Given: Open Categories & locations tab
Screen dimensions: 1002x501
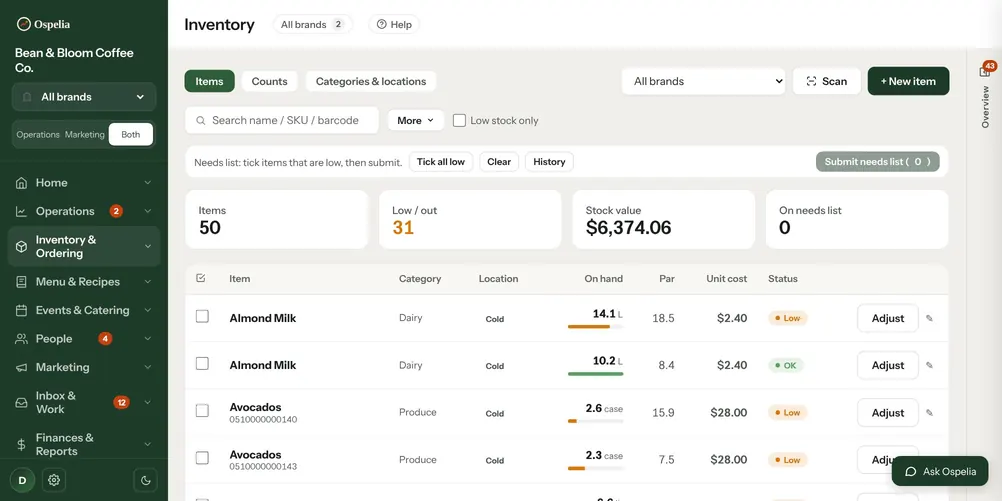Looking at the screenshot, I should click(371, 81).
